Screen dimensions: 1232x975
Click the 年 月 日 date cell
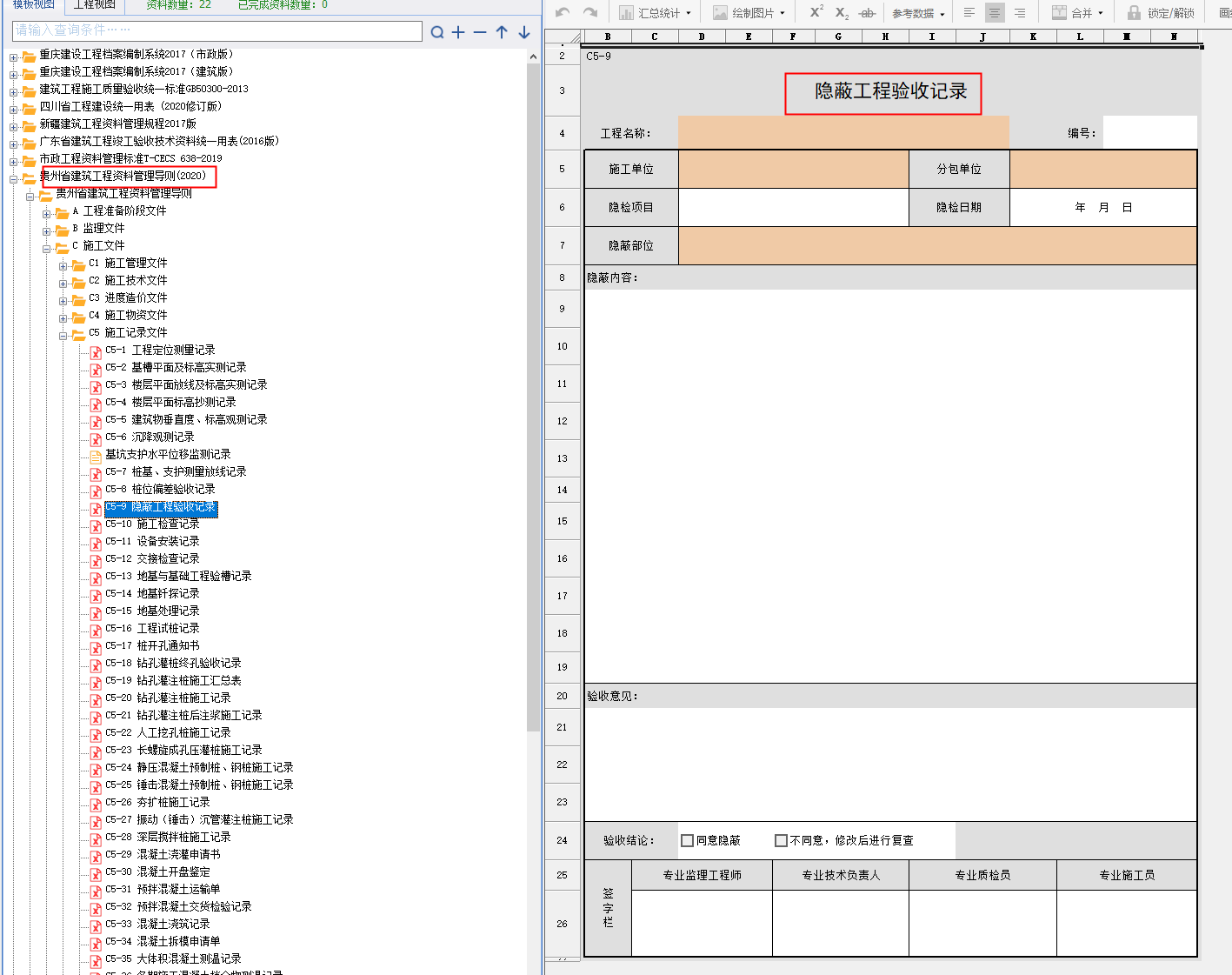pyautogui.click(x=1103, y=207)
